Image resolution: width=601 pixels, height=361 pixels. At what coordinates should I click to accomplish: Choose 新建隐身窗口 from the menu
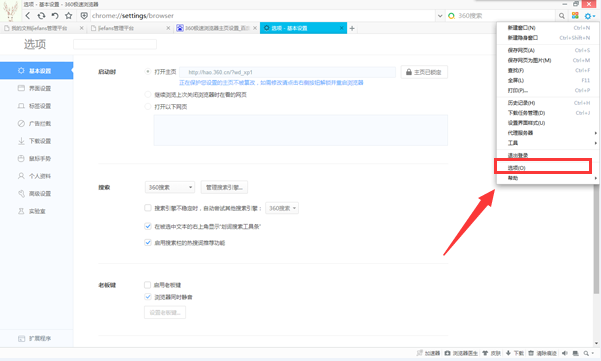point(547,38)
